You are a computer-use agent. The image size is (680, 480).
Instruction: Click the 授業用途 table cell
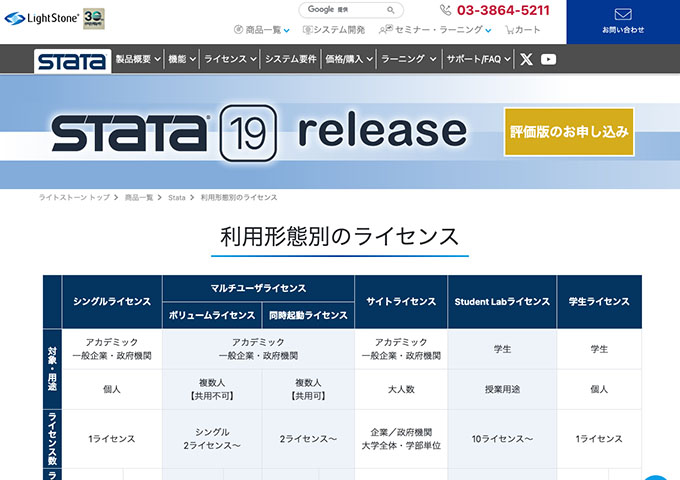tap(502, 389)
